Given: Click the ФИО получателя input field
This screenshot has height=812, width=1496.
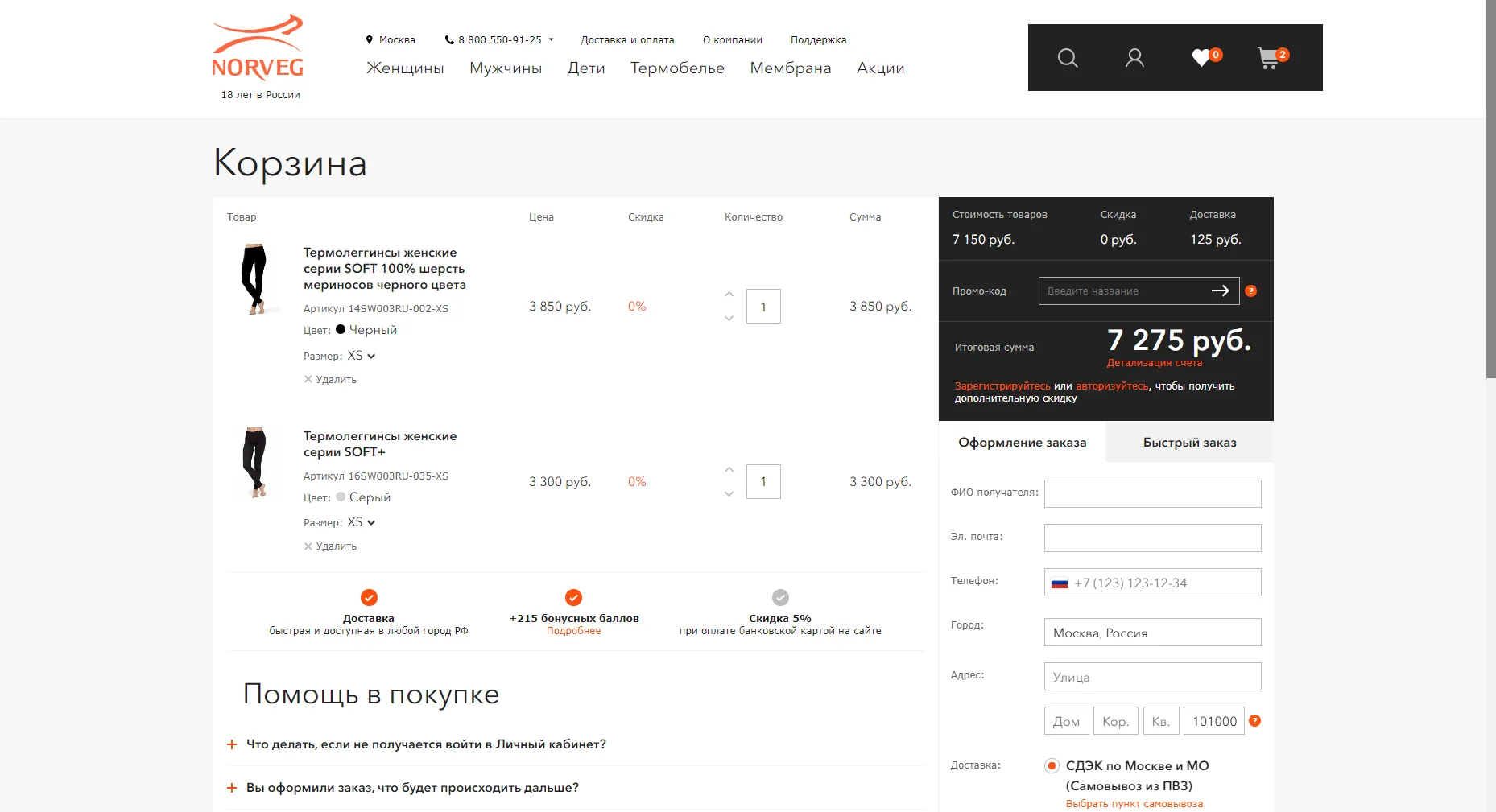Looking at the screenshot, I should (x=1152, y=493).
